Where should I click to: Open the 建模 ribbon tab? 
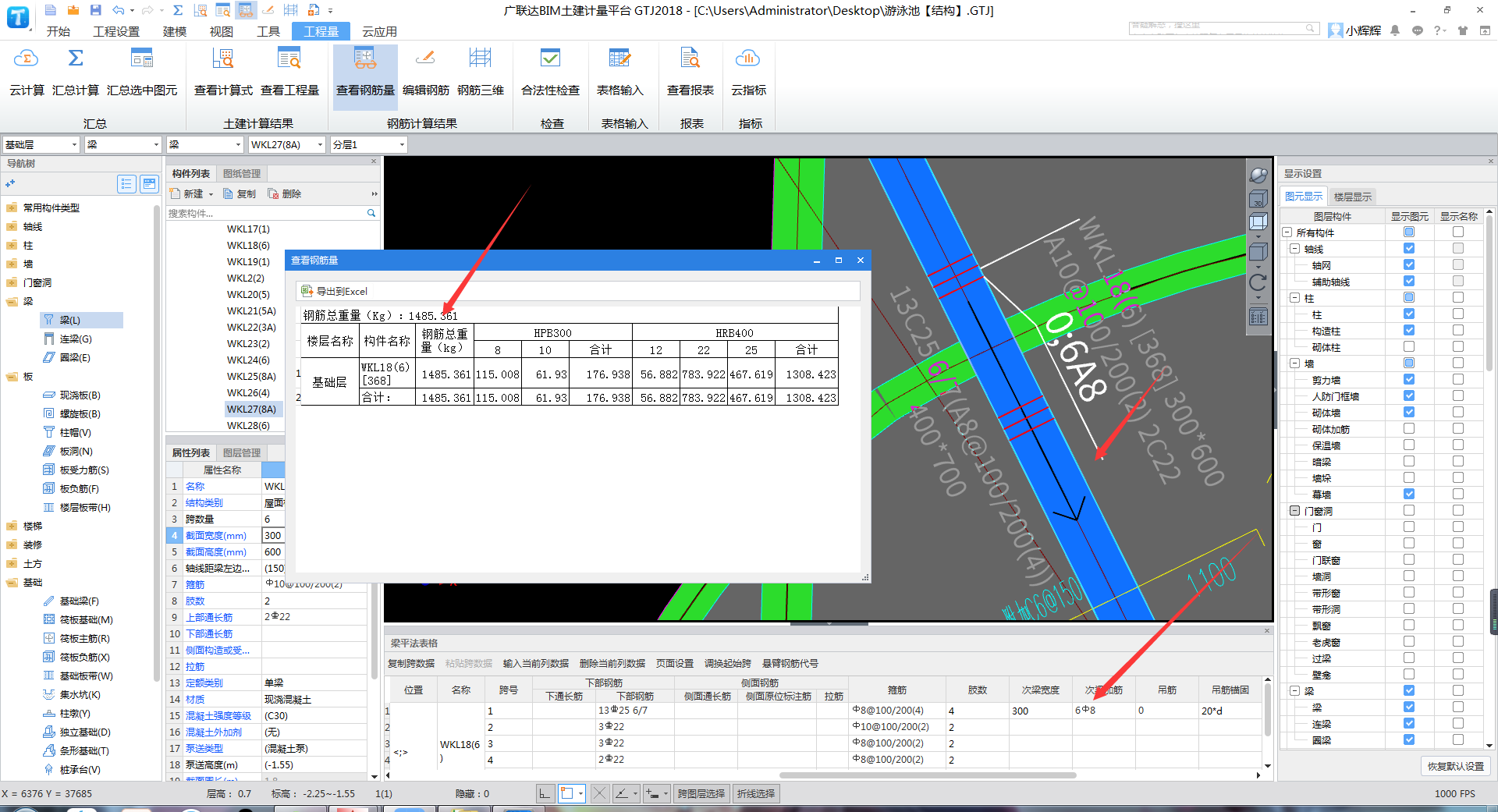[175, 31]
